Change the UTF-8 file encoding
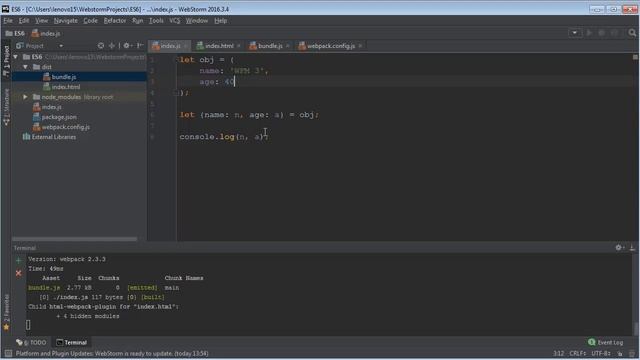This screenshot has width=640, height=360. (x=601, y=353)
